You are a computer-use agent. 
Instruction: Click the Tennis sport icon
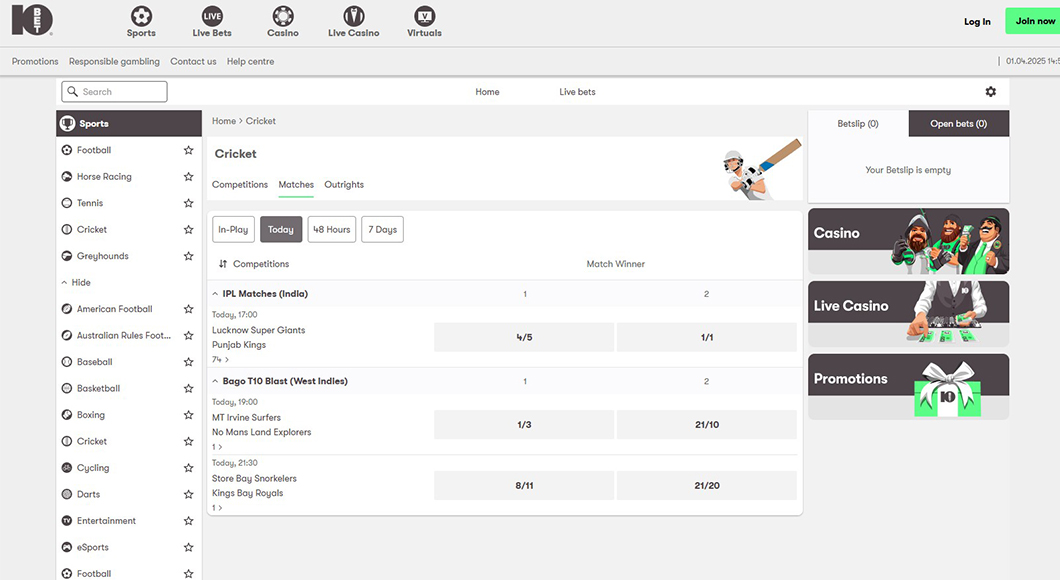coord(67,203)
